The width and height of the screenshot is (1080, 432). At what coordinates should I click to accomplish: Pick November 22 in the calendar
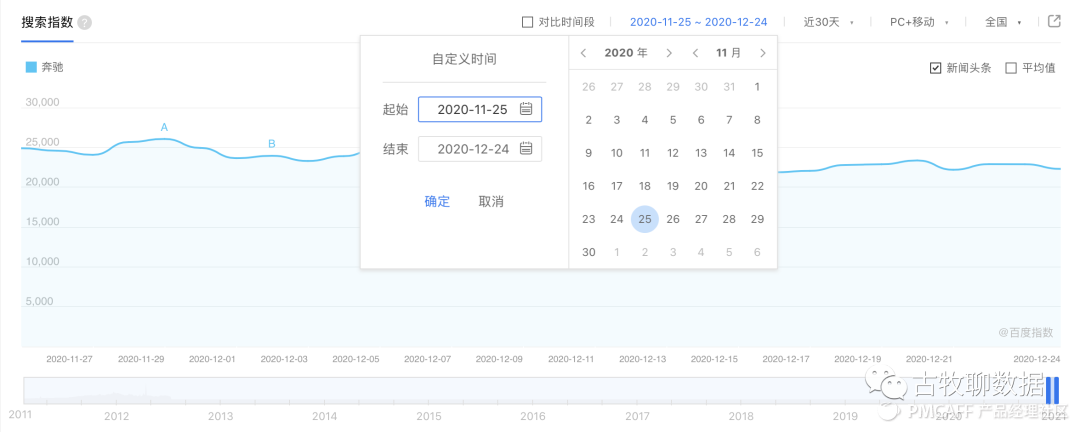click(757, 186)
